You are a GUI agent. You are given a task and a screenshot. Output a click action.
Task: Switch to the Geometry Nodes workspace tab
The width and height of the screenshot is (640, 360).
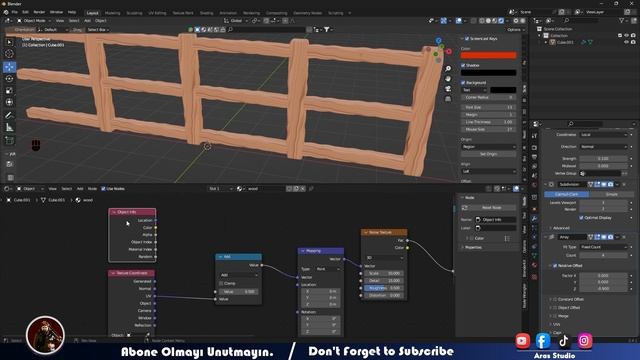pyautogui.click(x=307, y=13)
